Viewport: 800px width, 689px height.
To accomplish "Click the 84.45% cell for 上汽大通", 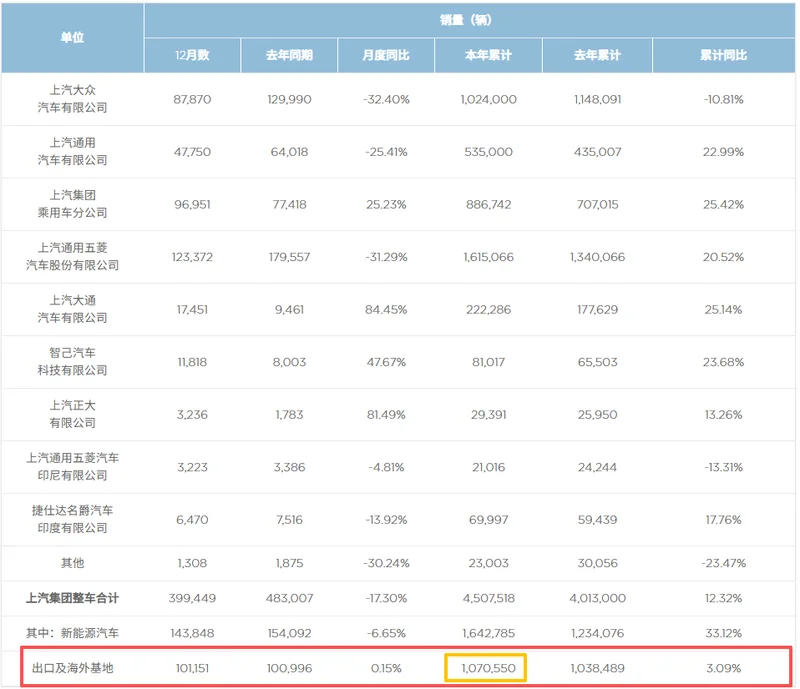I will click(386, 310).
